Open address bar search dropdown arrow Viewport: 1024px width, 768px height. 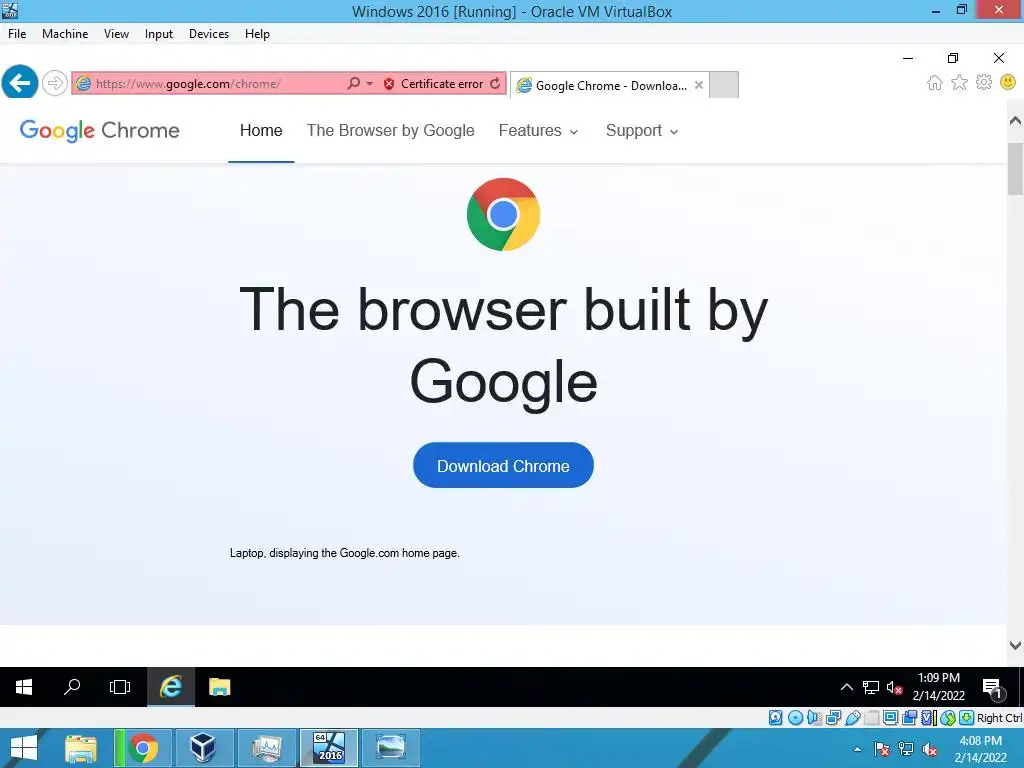(x=370, y=84)
